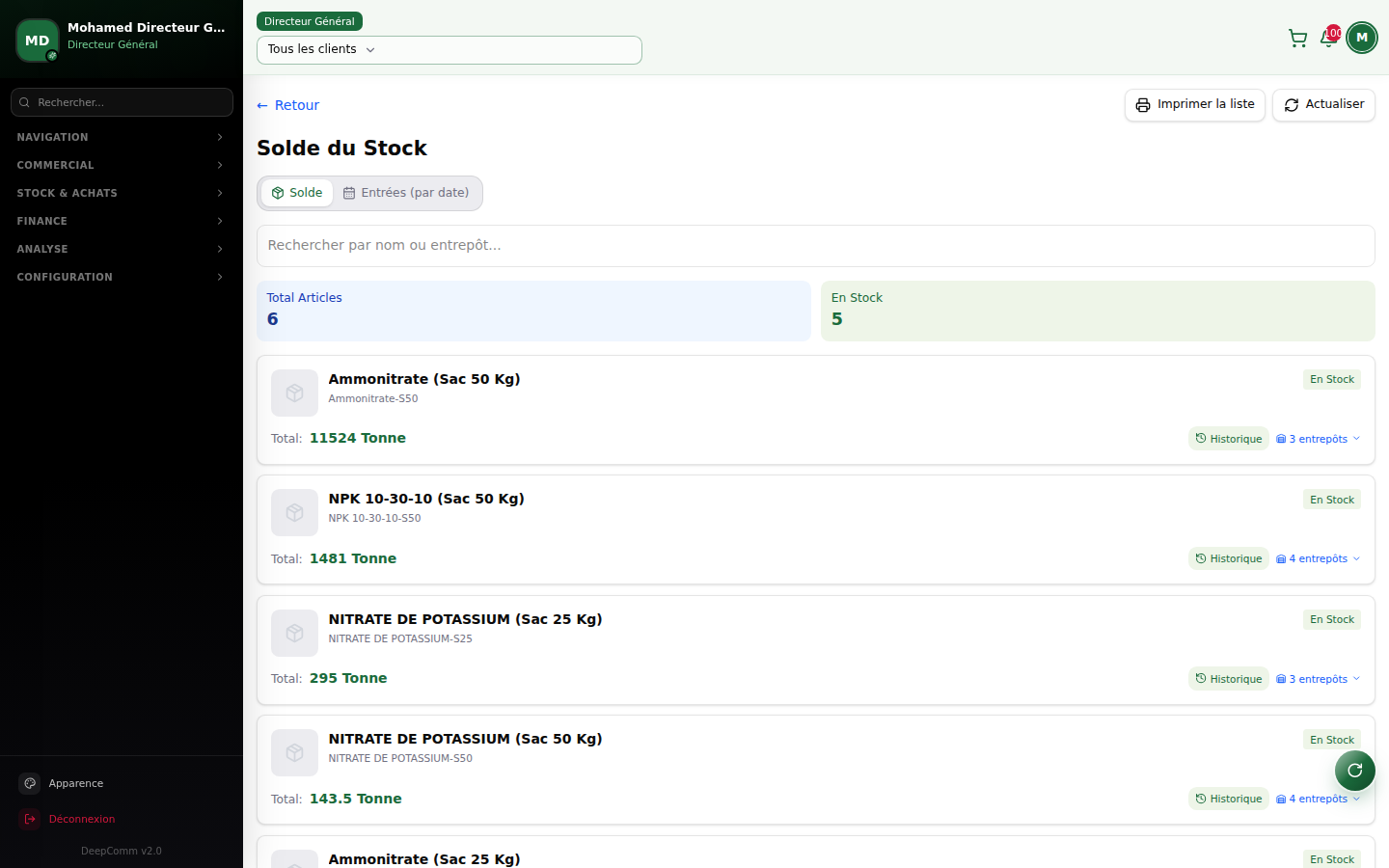1389x868 pixels.
Task: Click the Directeur Général role badge
Action: 310,21
